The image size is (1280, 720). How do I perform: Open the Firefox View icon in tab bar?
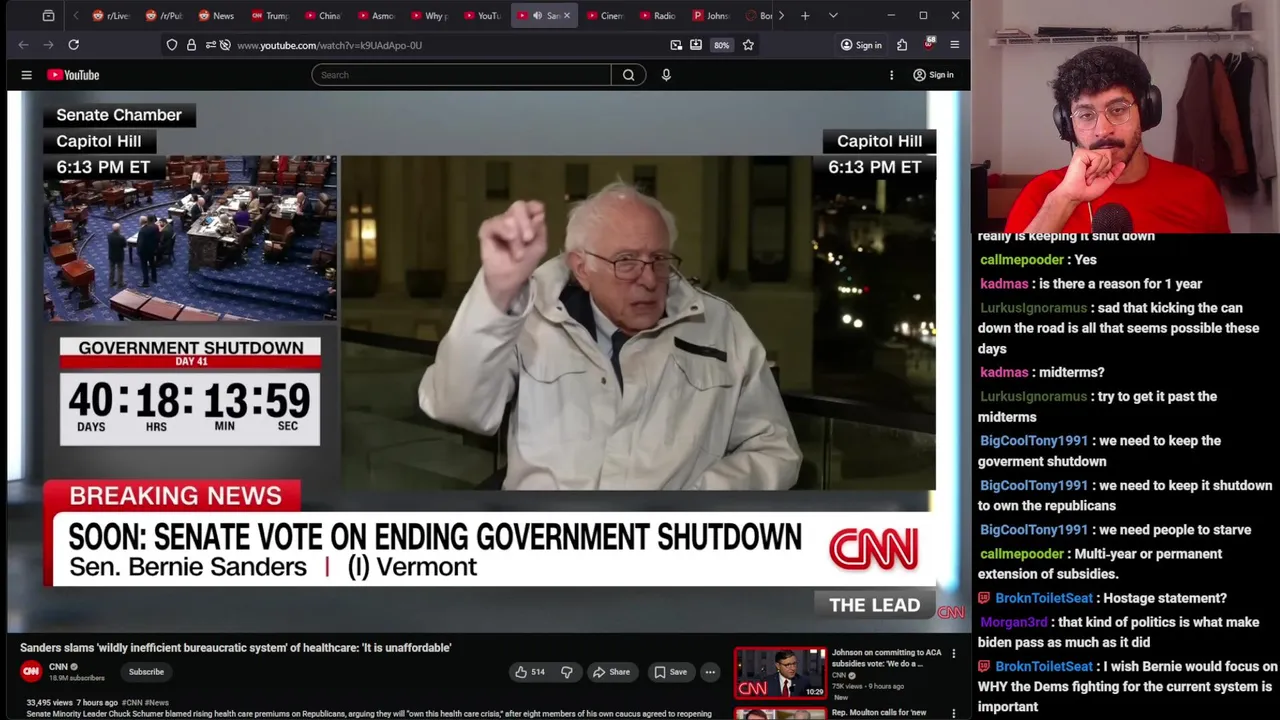(x=48, y=16)
